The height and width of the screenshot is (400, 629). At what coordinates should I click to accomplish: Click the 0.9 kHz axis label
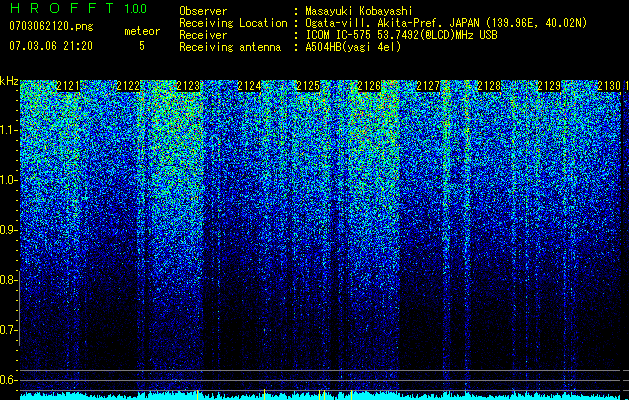(8, 230)
